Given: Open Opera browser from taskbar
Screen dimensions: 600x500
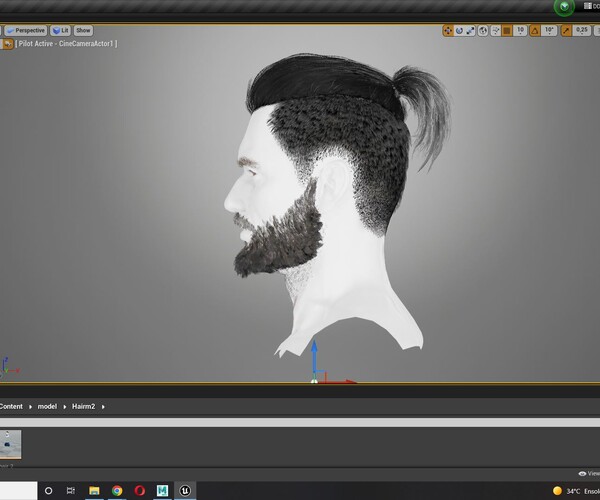Looking at the screenshot, I should click(x=140, y=491).
